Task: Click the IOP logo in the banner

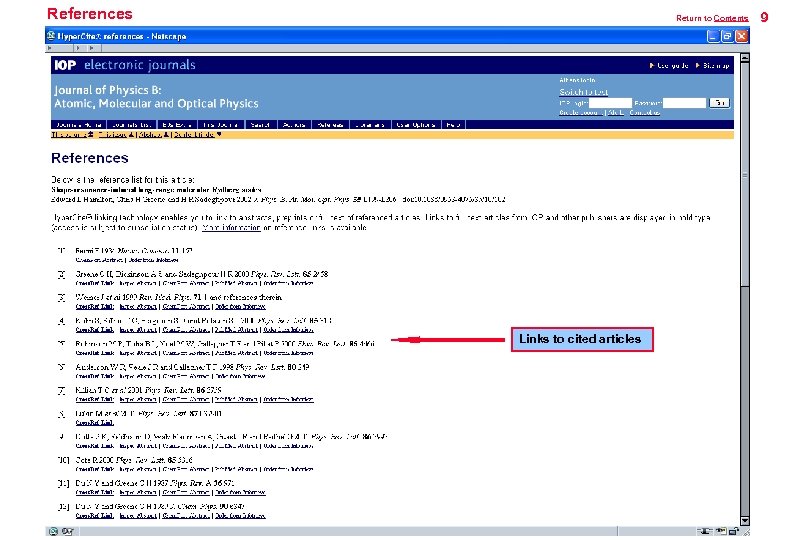Action: (x=65, y=65)
